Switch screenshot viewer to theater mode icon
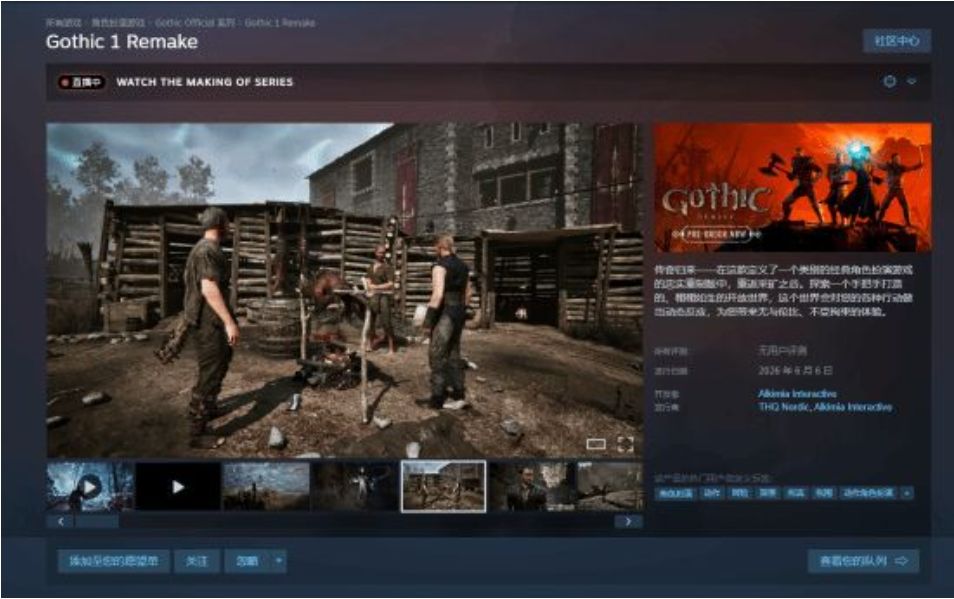 tap(596, 445)
